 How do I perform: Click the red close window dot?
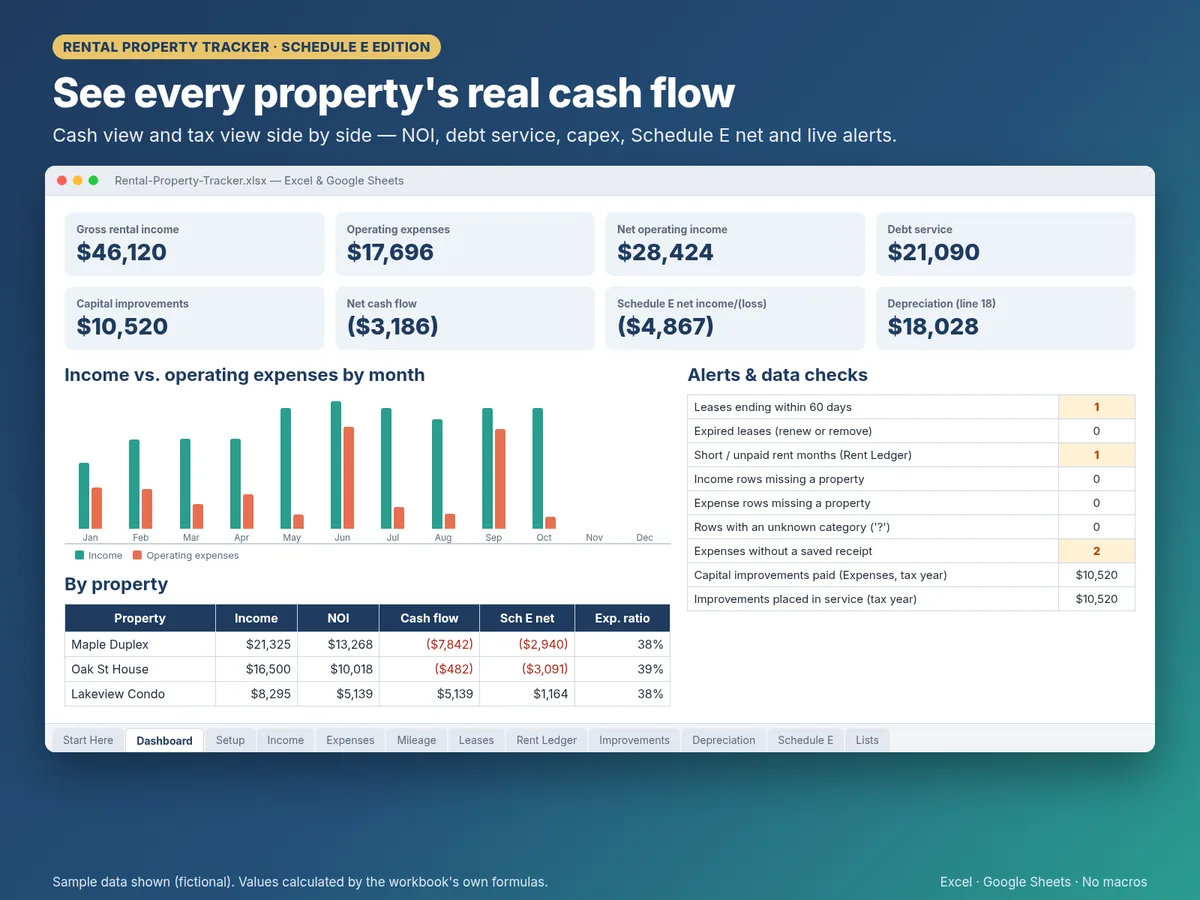click(62, 181)
